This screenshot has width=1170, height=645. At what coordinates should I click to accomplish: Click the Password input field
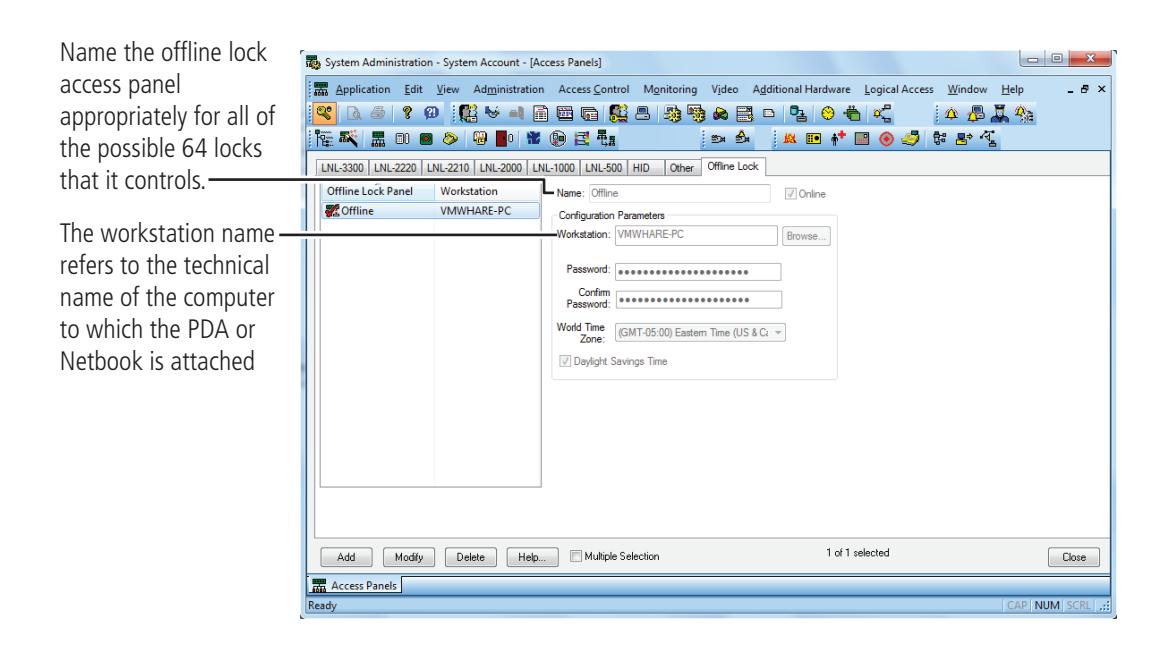pos(698,272)
